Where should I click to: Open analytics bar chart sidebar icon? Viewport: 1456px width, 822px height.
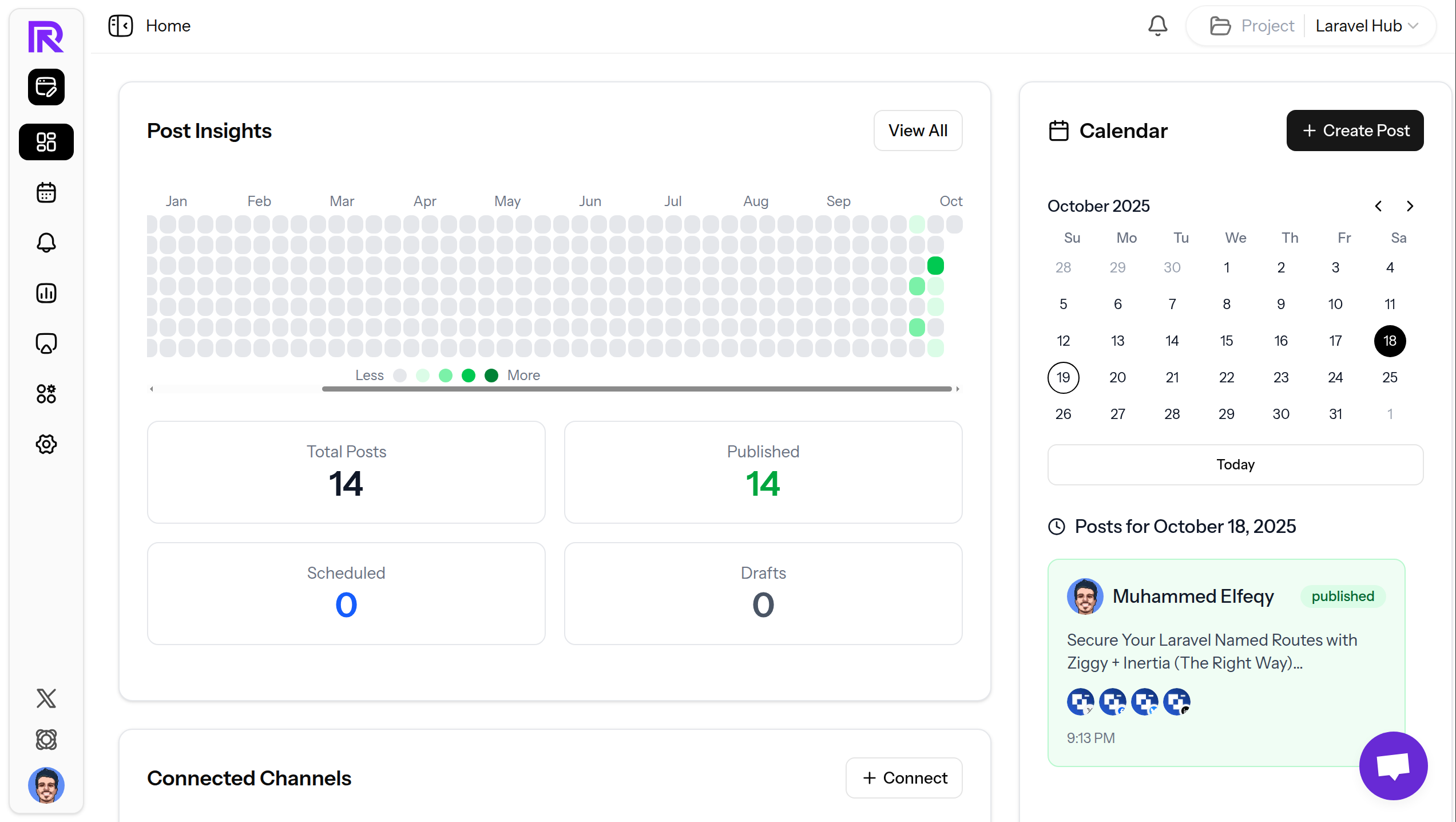[x=46, y=293]
